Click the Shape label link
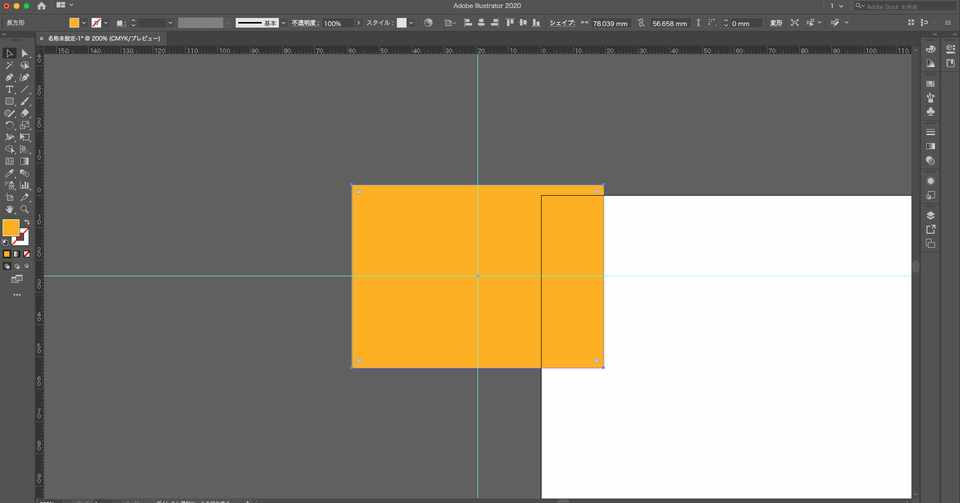 click(561, 23)
